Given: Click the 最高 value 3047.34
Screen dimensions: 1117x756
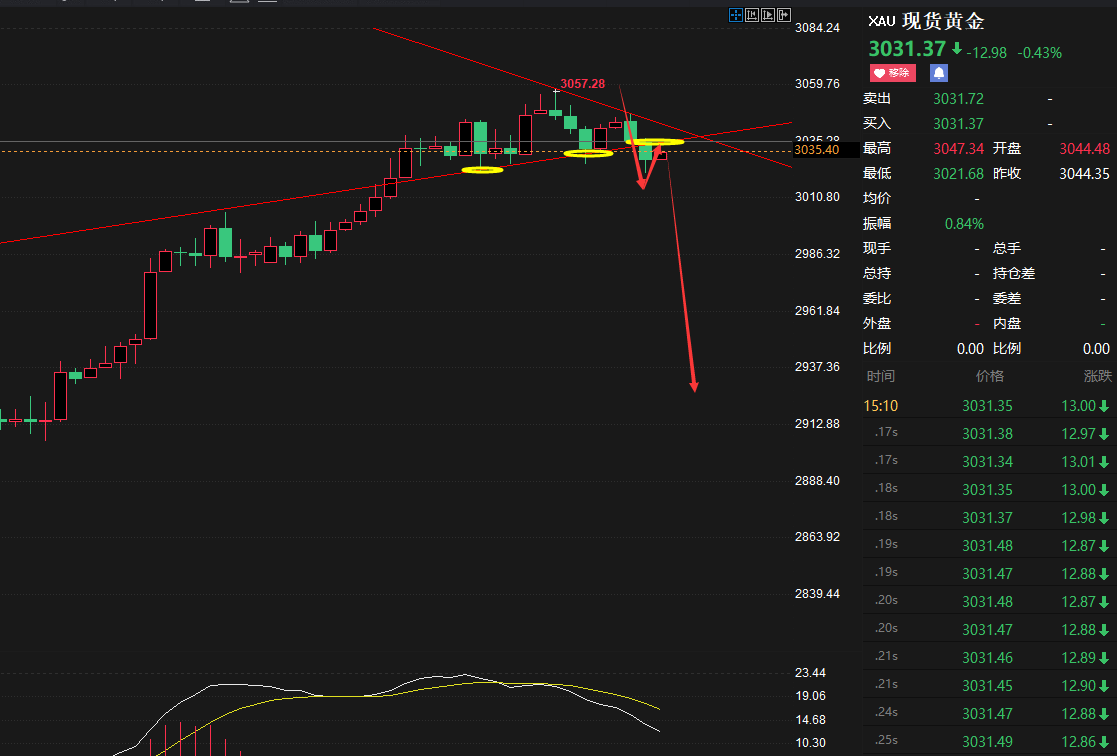Looking at the screenshot, I should coord(959,148).
